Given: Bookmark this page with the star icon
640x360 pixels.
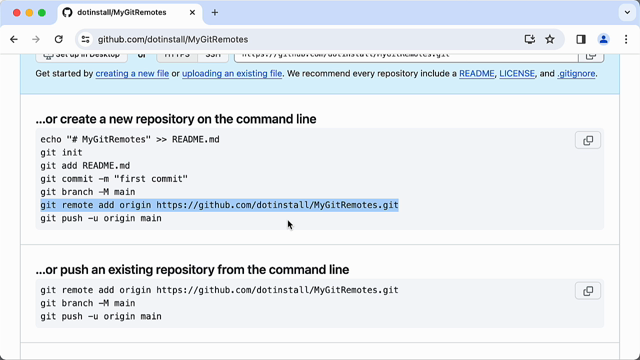Looking at the screenshot, I should pos(550,39).
